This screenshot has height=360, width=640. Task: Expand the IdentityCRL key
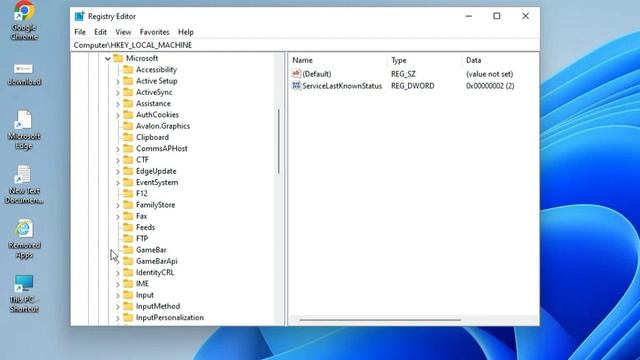tap(118, 273)
